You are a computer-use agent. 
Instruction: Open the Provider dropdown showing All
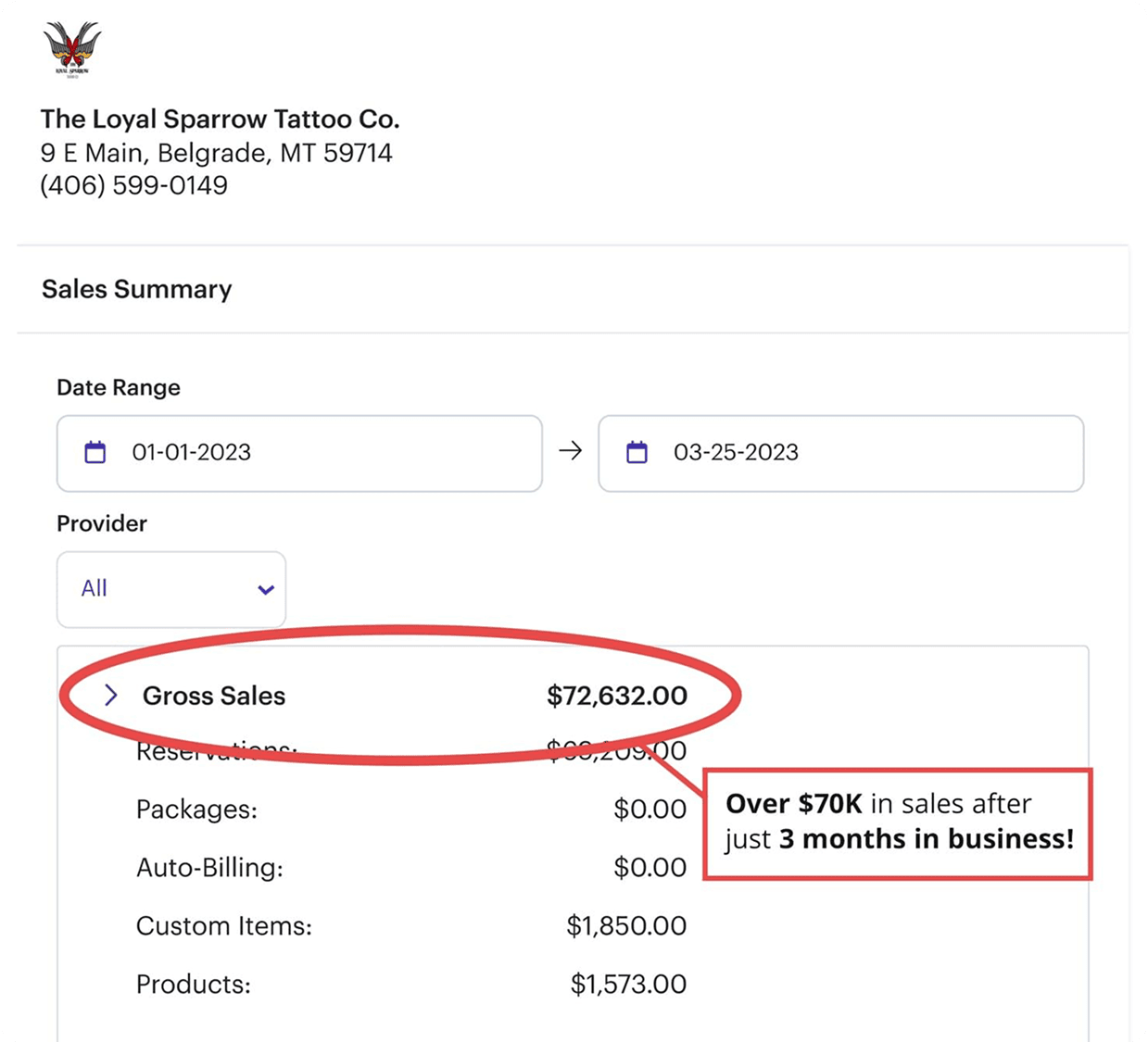[x=171, y=589]
